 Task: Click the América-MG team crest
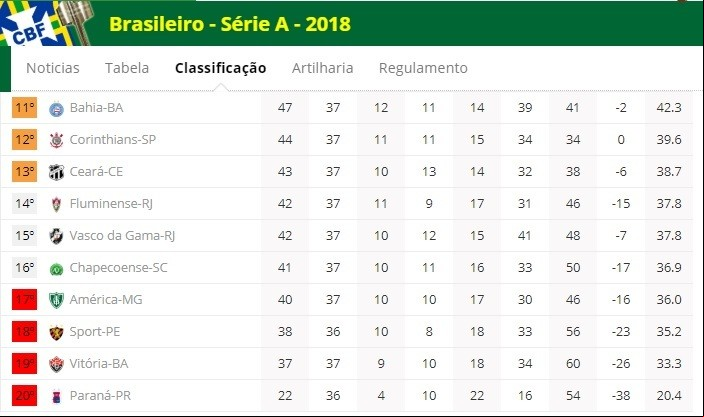click(56, 300)
